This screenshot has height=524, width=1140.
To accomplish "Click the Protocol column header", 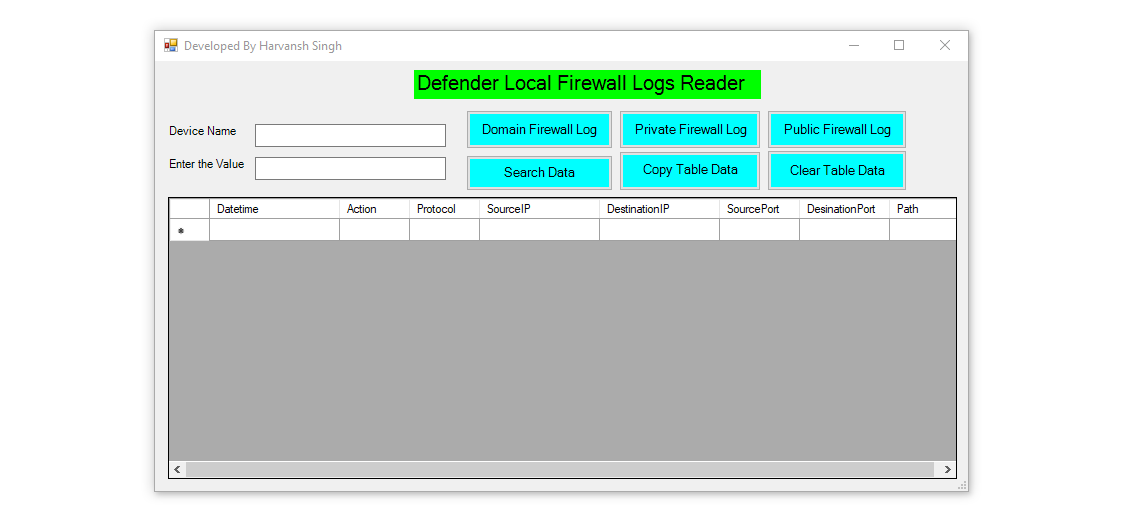I will [444, 209].
